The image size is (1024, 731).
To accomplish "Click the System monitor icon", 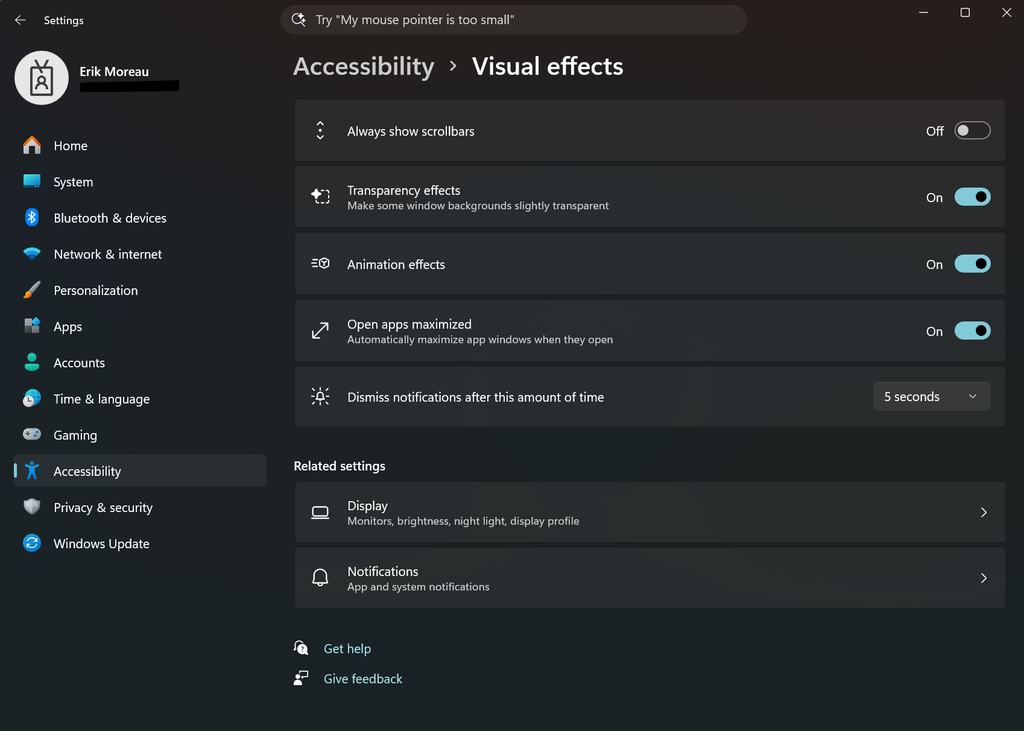I will coord(31,182).
